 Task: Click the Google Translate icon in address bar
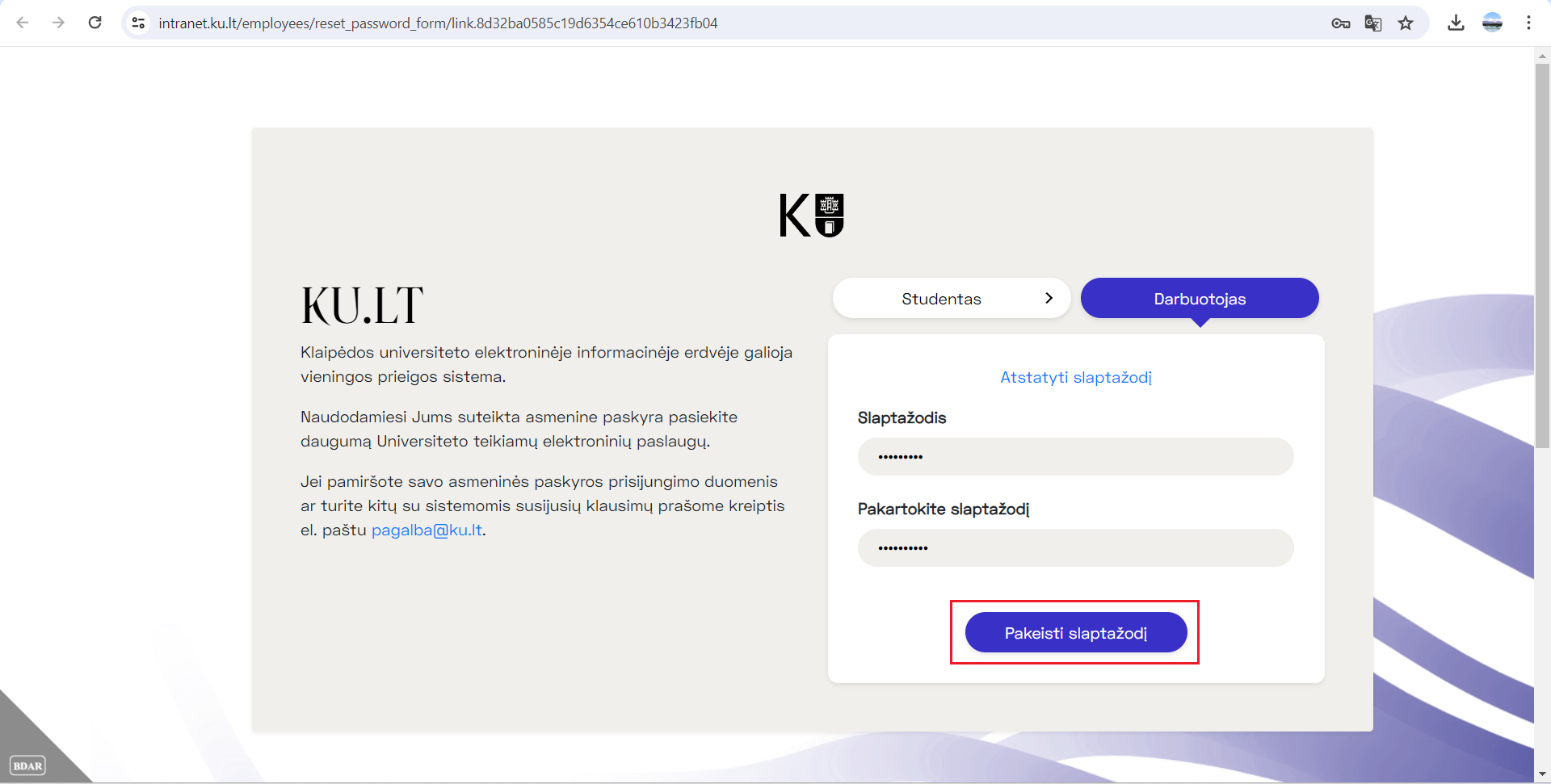tap(1371, 23)
